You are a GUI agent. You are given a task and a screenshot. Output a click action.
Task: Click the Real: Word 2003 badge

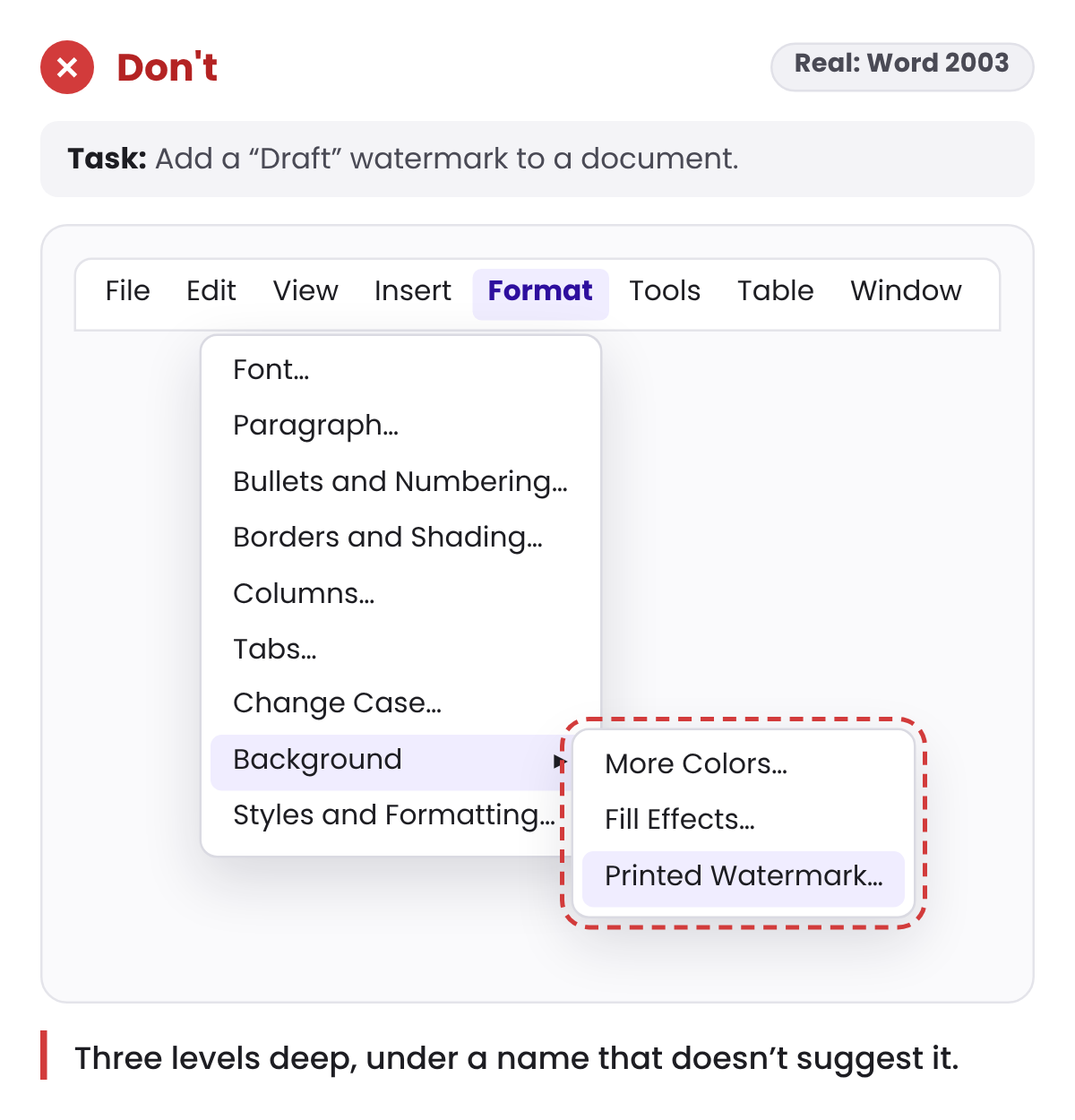coord(902,66)
